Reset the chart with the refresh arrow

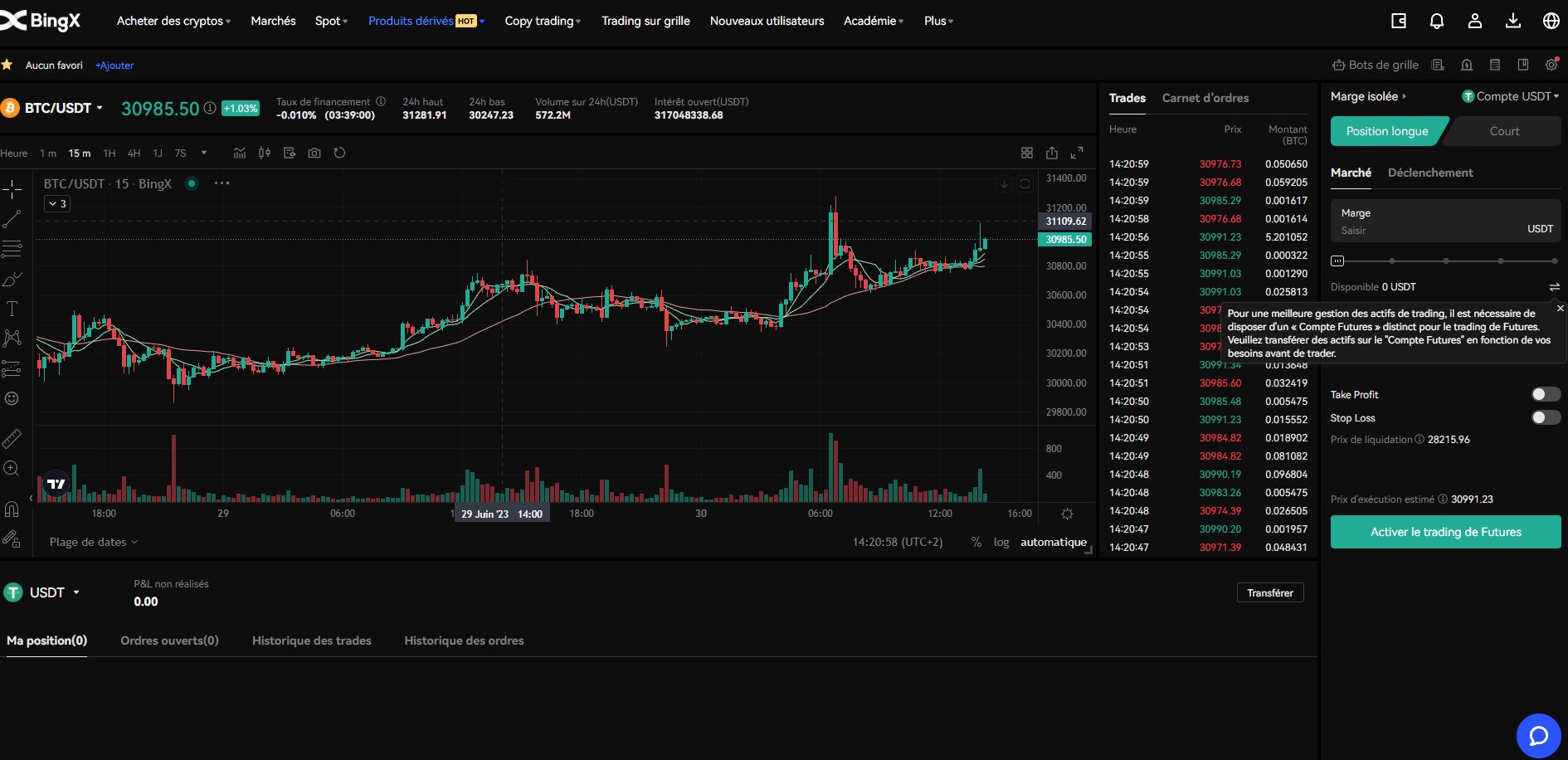[x=339, y=153]
